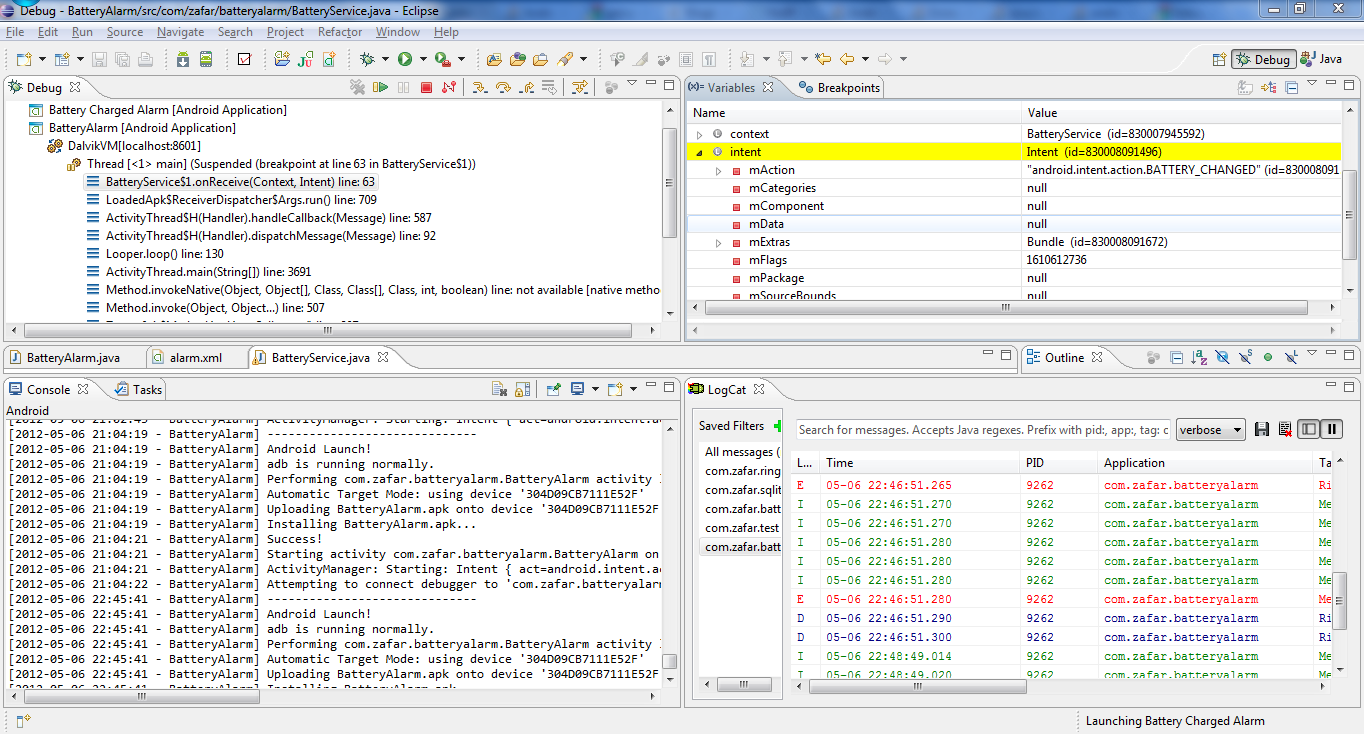Image resolution: width=1364 pixels, height=734 pixels.
Task: Click the Step Over debug icon
Action: 503,88
